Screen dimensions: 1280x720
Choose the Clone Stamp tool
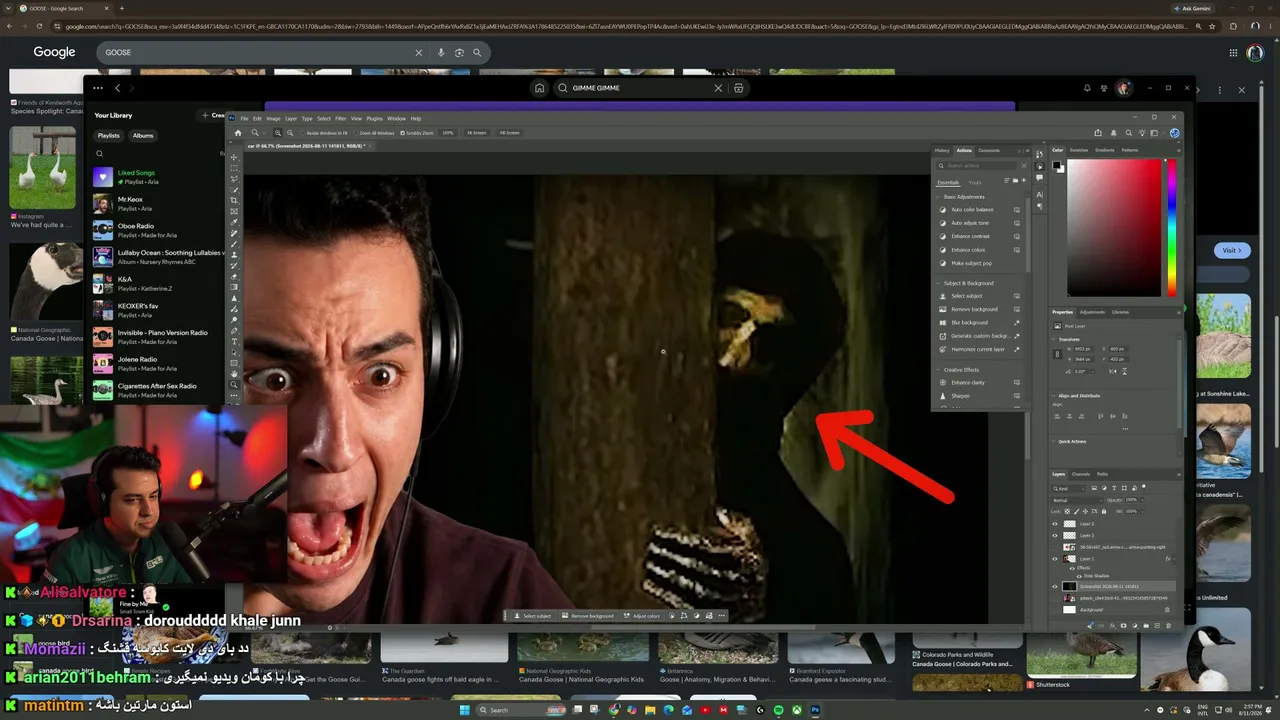(235, 255)
